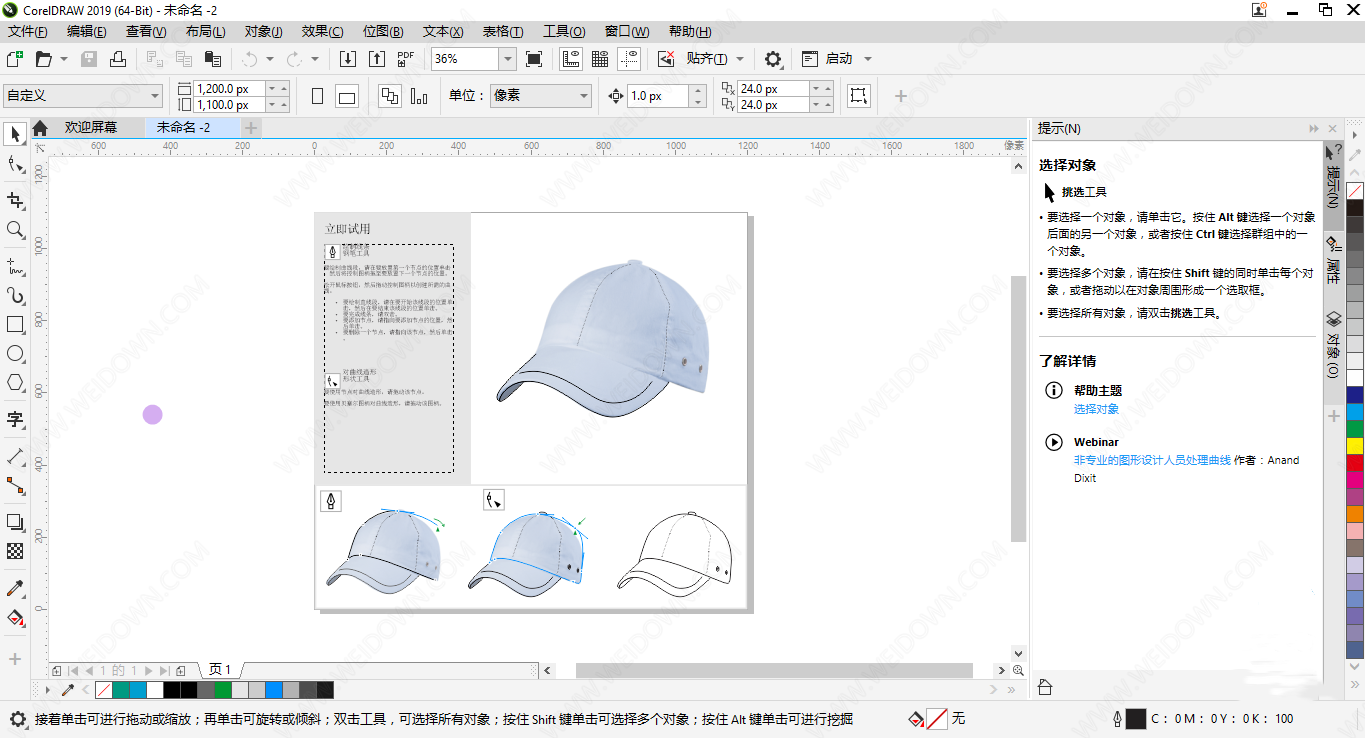Pick the yellow swatch in color palette
This screenshot has width=1365, height=738.
point(1355,446)
